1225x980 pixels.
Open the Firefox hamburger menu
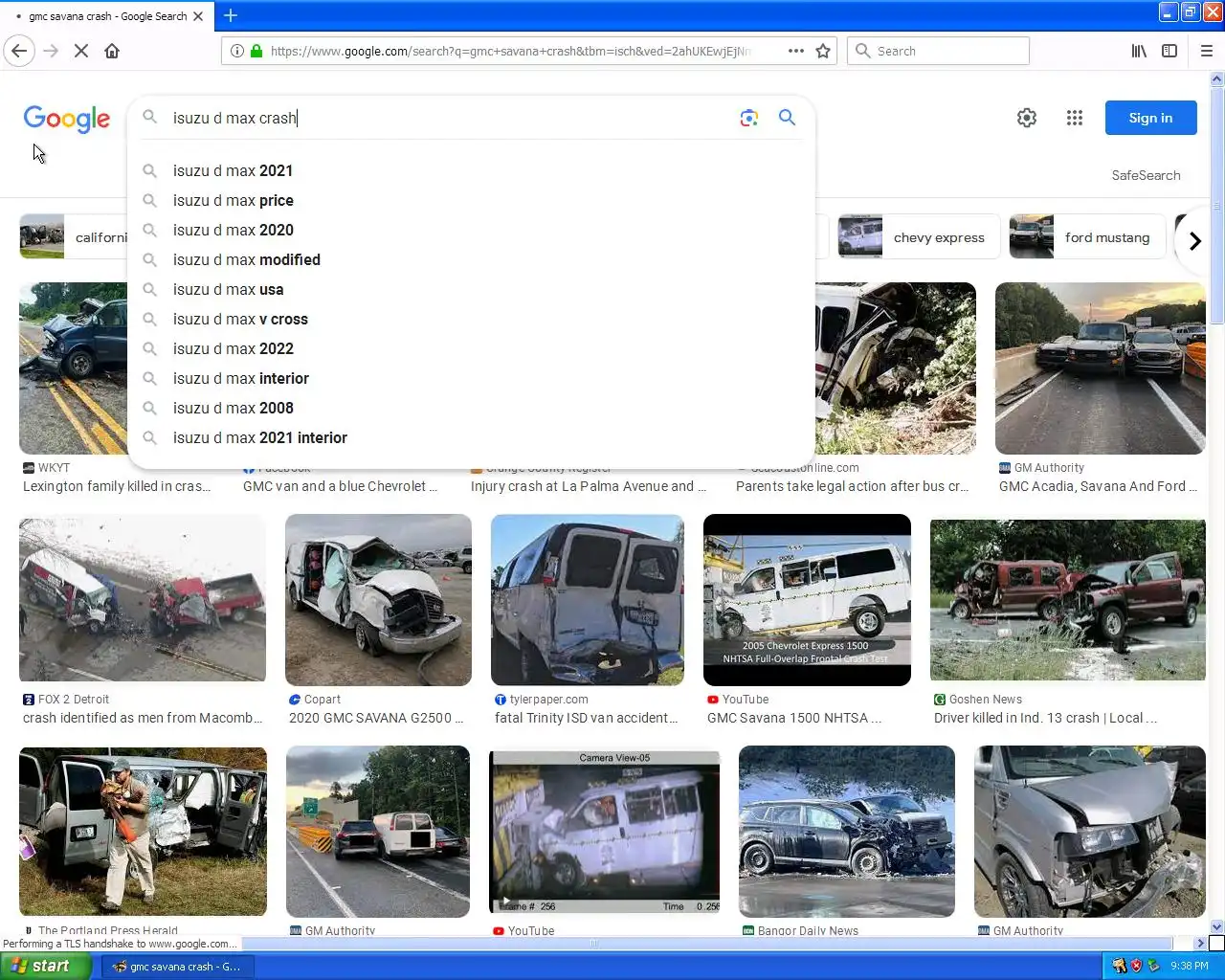pyautogui.click(x=1207, y=51)
